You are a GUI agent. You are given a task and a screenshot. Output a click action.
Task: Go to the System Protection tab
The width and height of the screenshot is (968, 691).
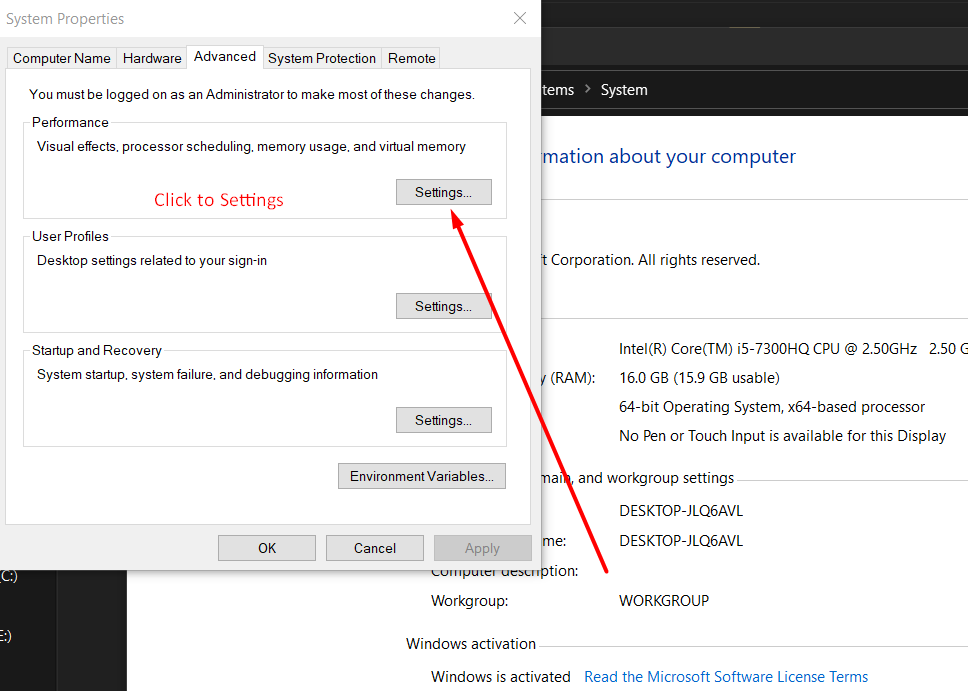click(x=322, y=58)
